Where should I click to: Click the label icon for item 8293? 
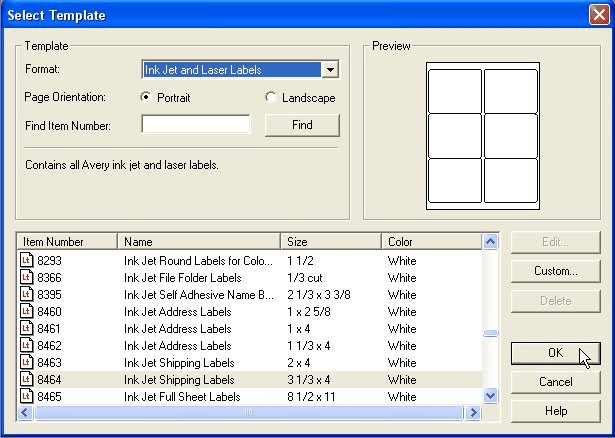click(27, 261)
